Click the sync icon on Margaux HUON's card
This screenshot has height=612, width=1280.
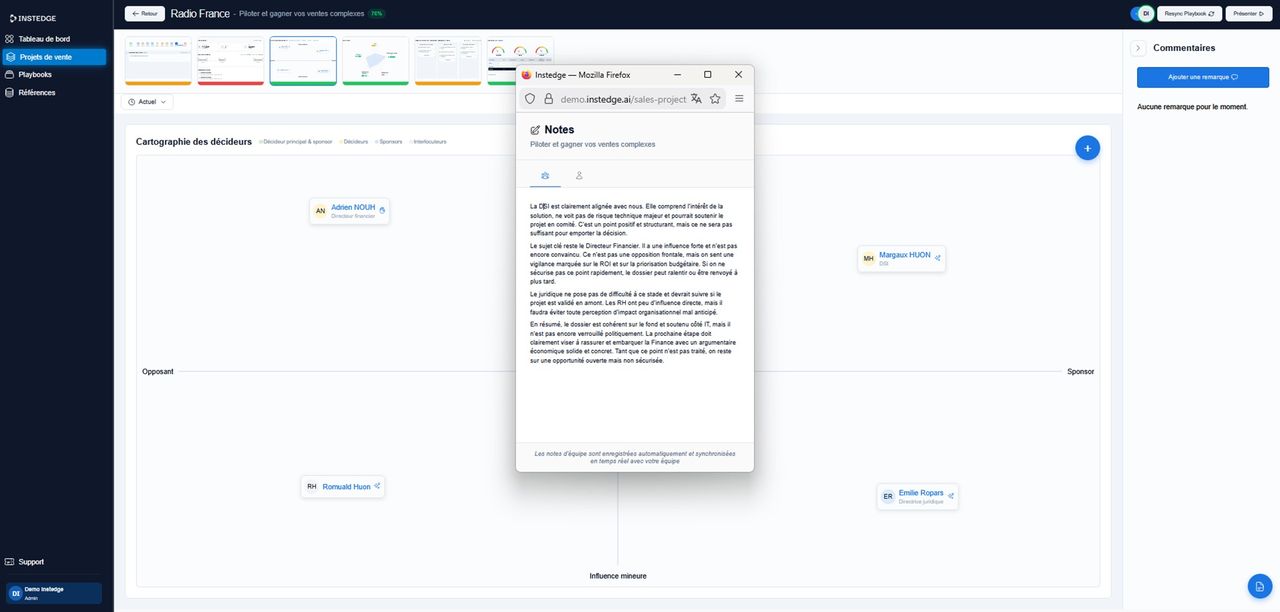point(936,257)
